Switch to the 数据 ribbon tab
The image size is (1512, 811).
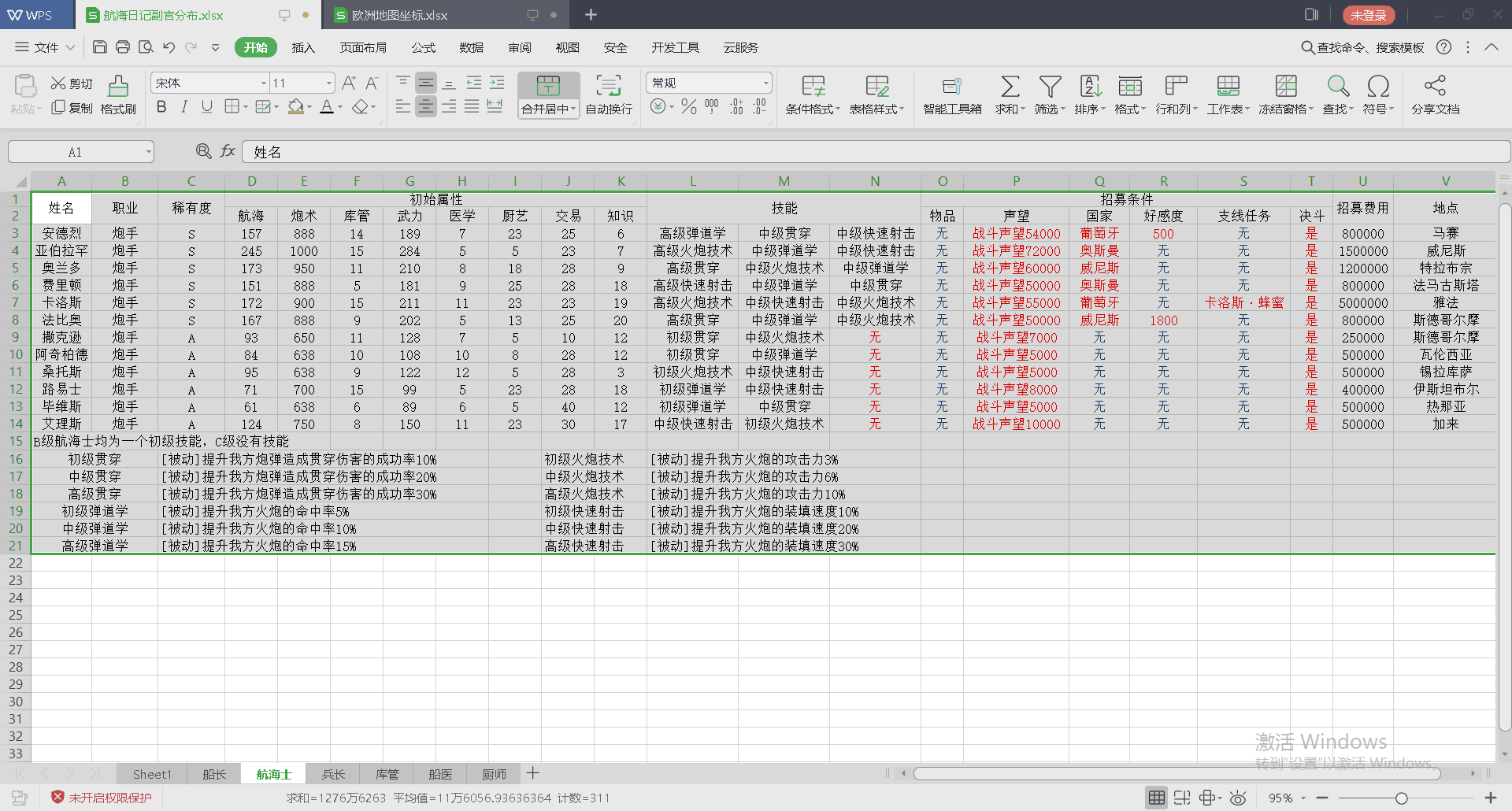472,47
